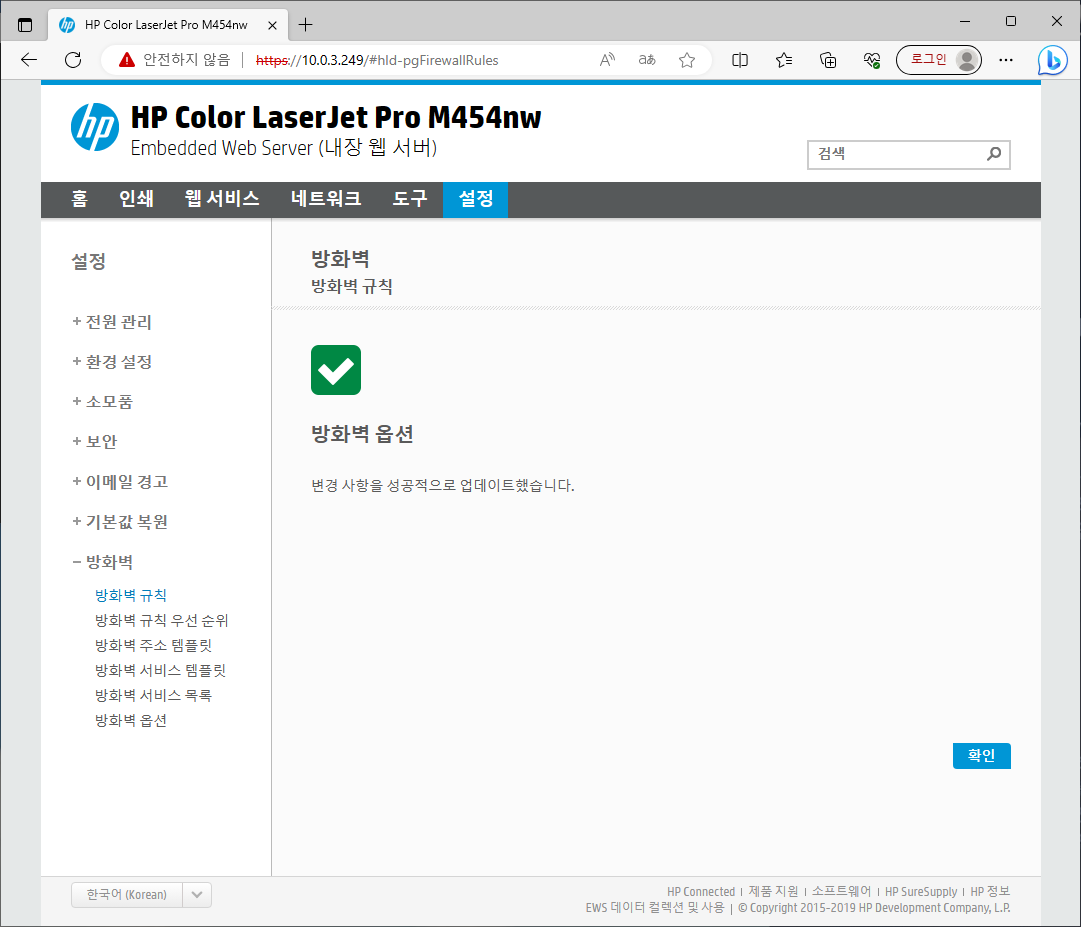The image size is (1081, 927).
Task: Open the language dropdown arrow
Action: tap(197, 895)
